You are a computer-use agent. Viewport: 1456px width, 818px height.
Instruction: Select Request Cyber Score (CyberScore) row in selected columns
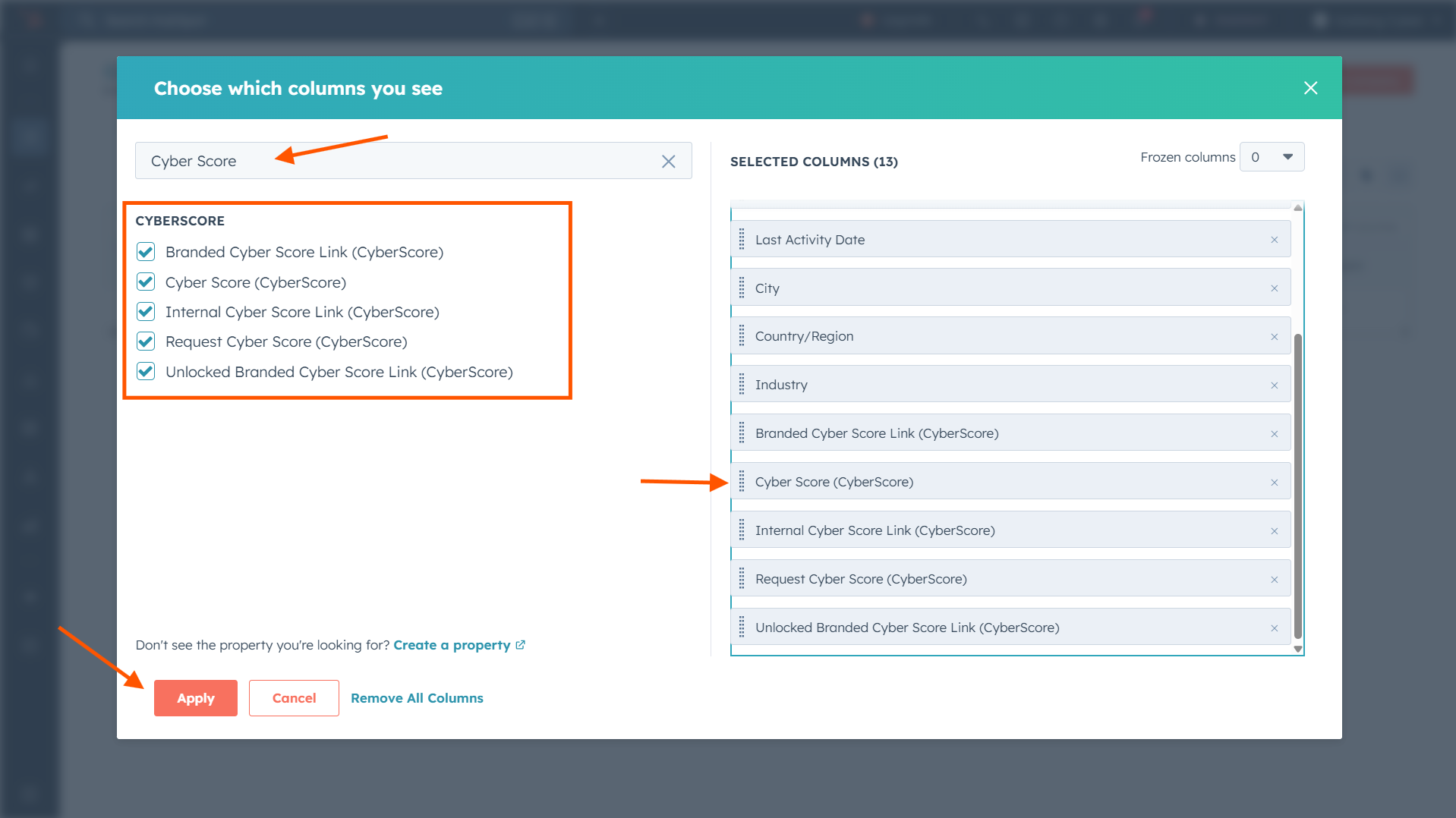(1011, 579)
